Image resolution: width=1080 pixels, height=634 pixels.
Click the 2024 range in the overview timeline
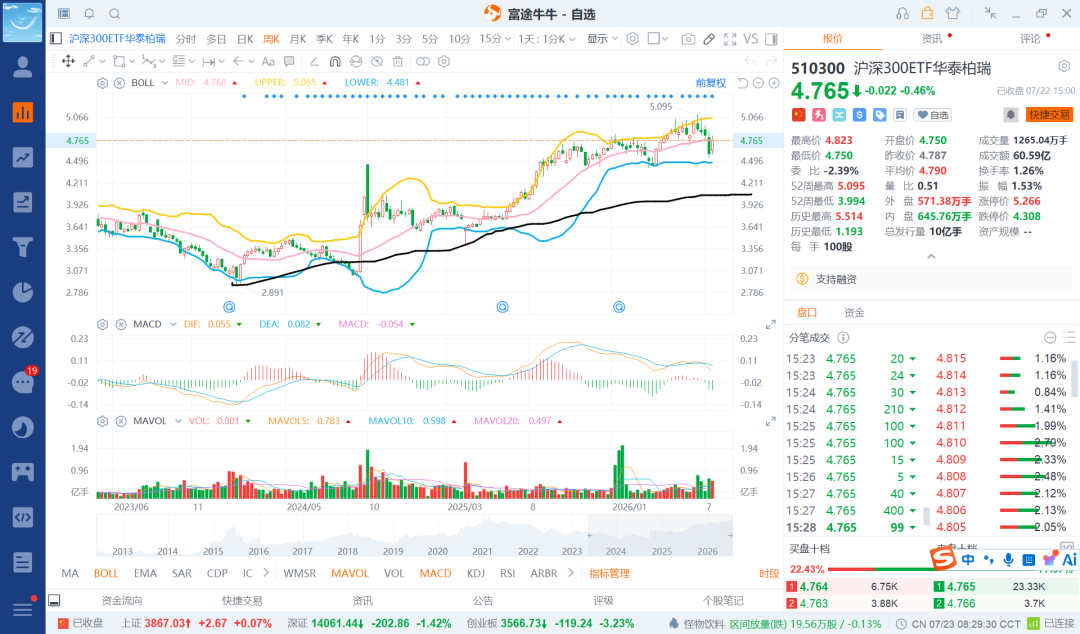pos(616,551)
